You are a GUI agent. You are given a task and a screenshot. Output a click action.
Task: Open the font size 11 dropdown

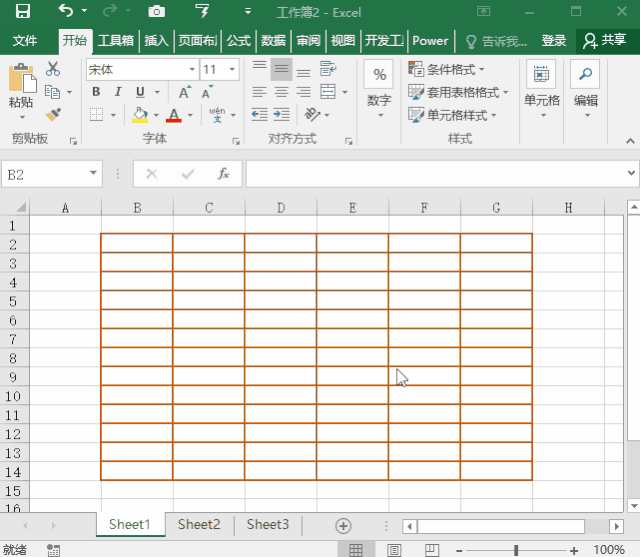pyautogui.click(x=232, y=69)
